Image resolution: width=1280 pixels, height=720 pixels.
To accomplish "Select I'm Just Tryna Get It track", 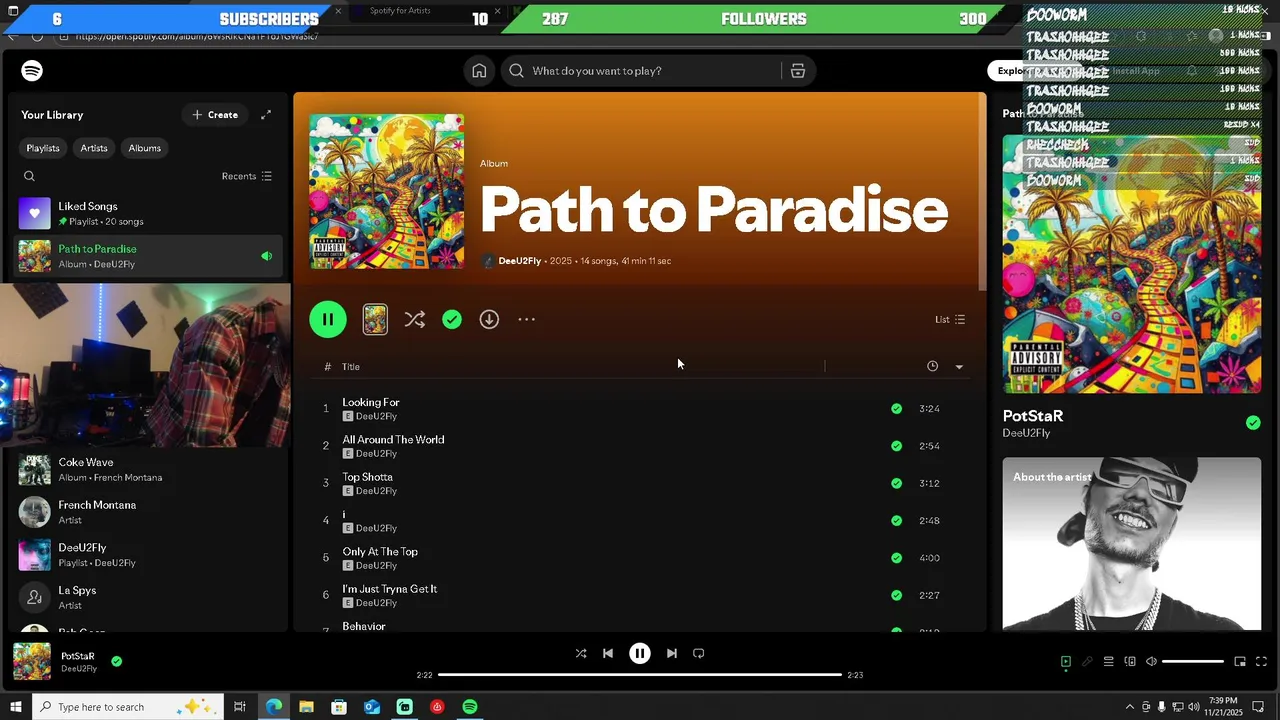I will (389, 589).
